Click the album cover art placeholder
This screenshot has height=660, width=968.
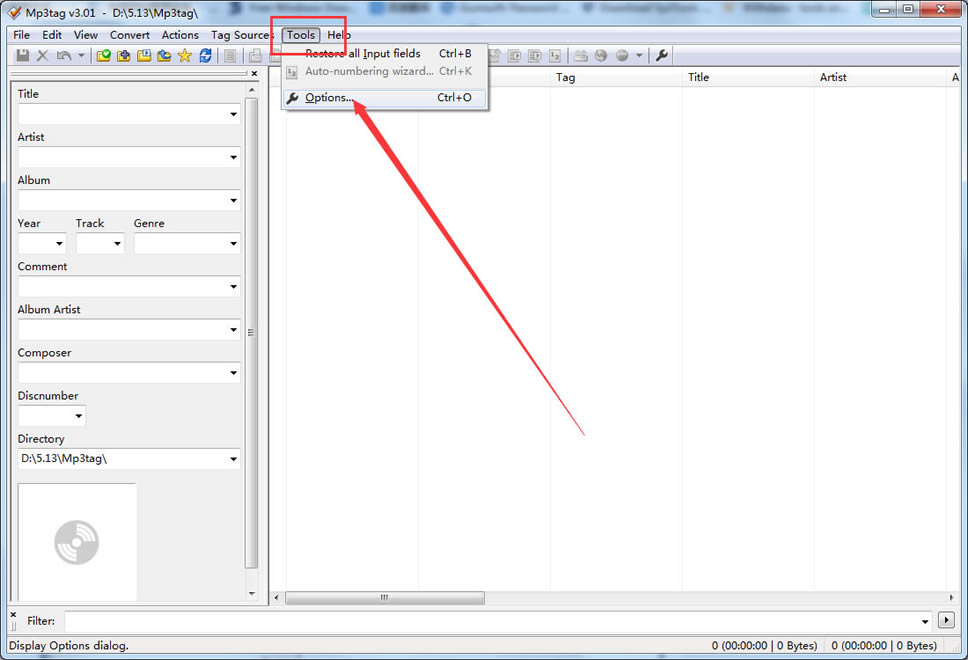[x=77, y=542]
